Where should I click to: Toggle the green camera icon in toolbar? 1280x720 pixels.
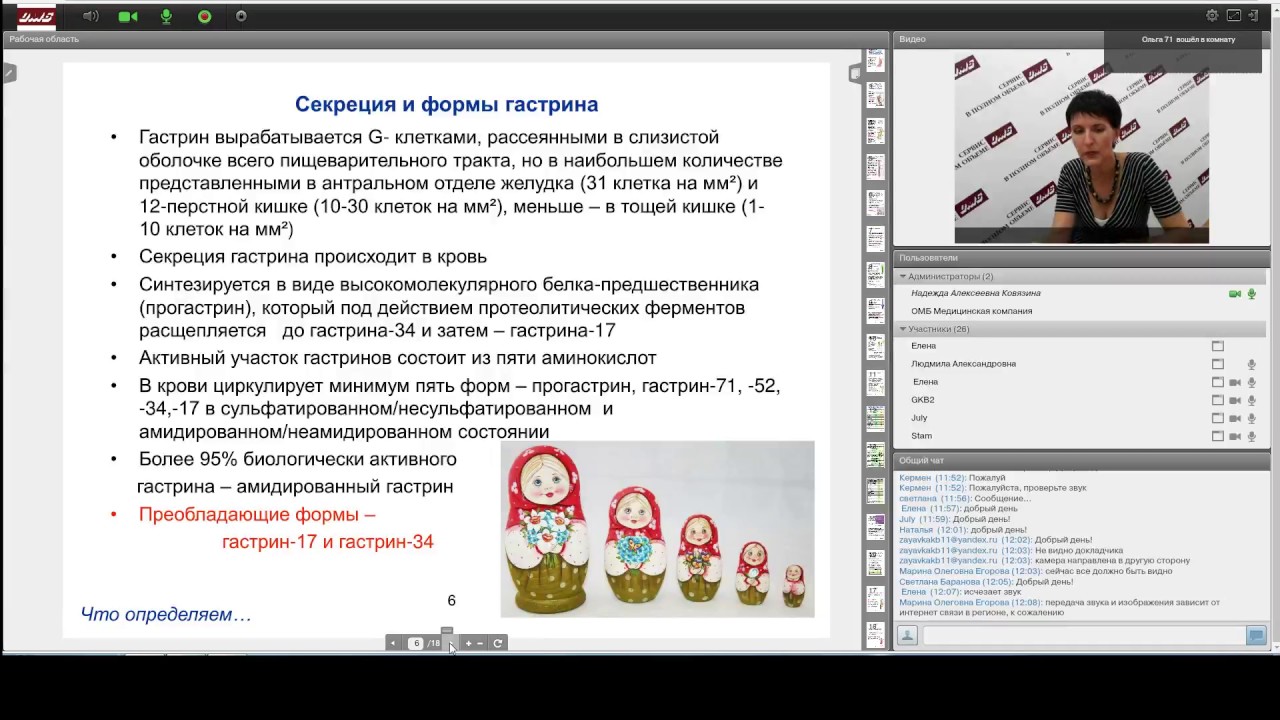128,16
